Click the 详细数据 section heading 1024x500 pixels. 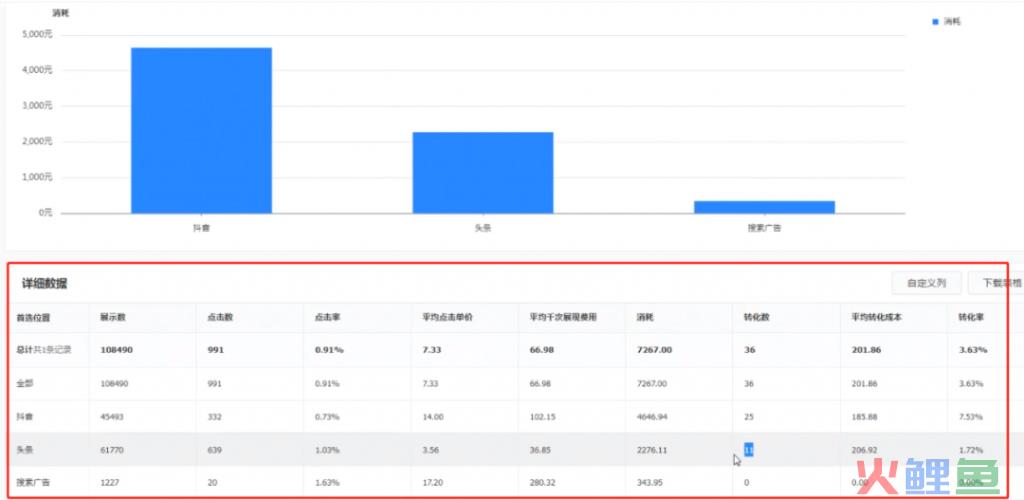[x=44, y=283]
